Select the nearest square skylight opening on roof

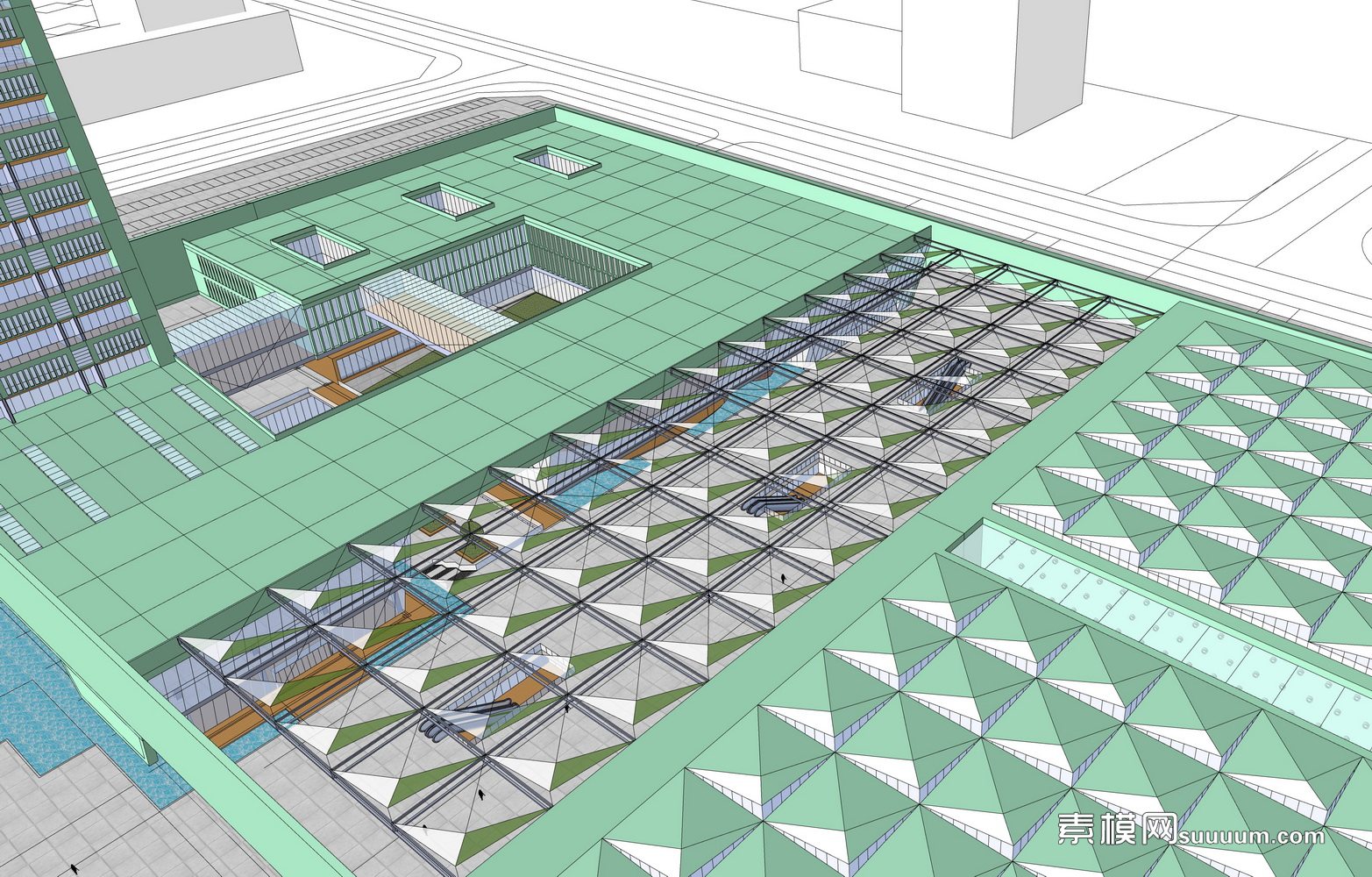[320, 246]
